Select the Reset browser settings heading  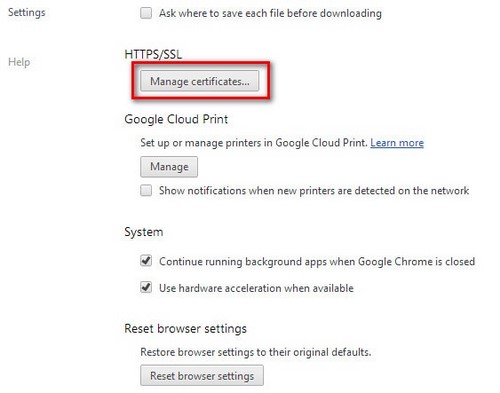point(185,329)
